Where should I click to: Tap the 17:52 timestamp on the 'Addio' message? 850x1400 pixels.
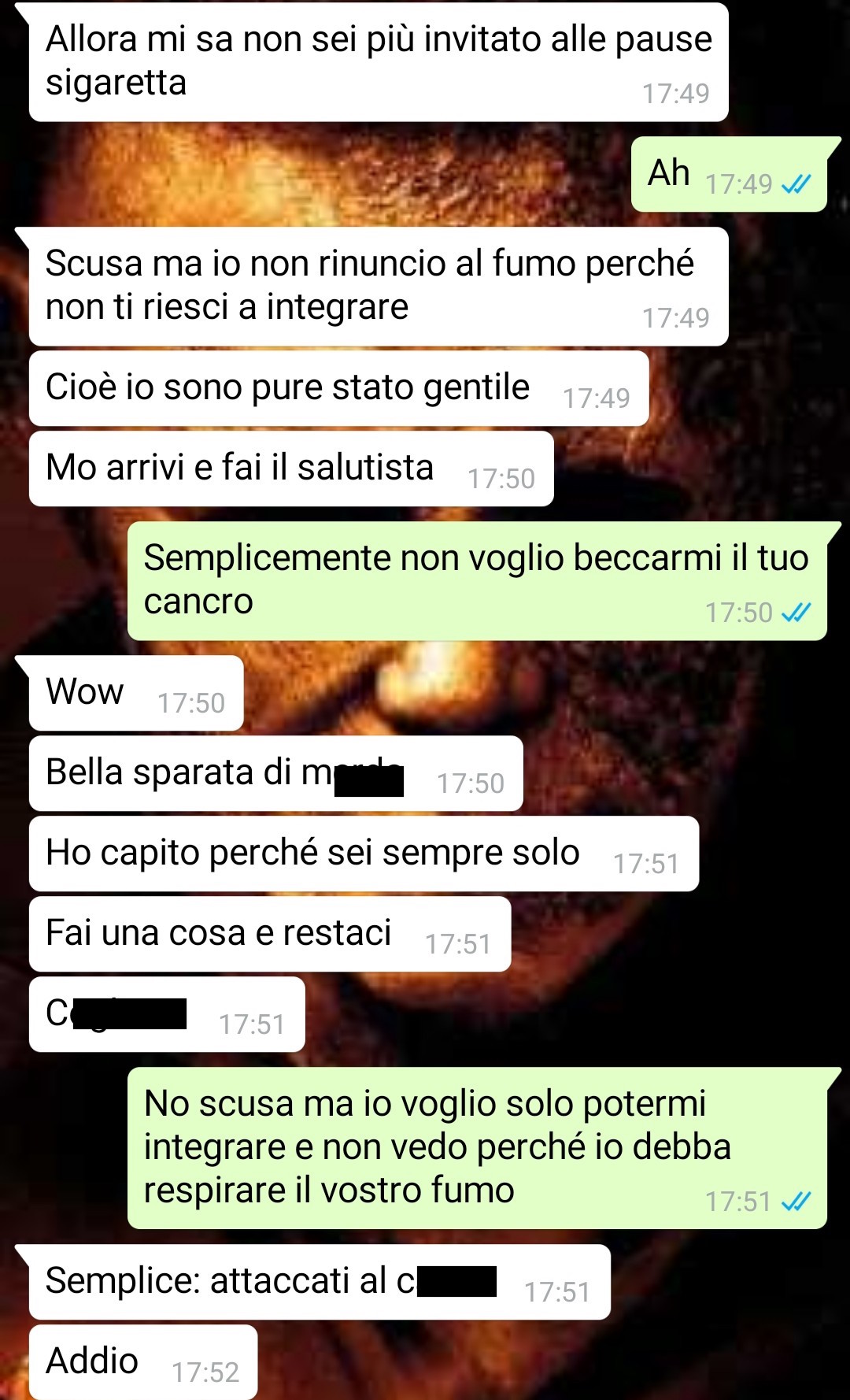(205, 1372)
